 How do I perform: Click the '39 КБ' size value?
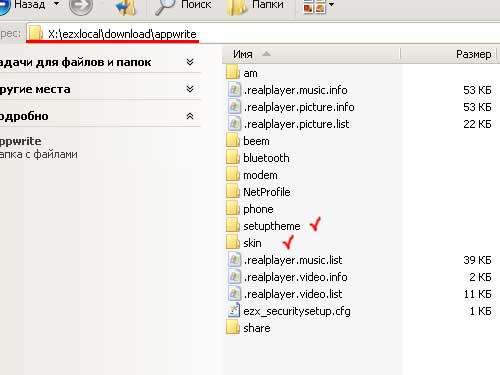point(477,260)
